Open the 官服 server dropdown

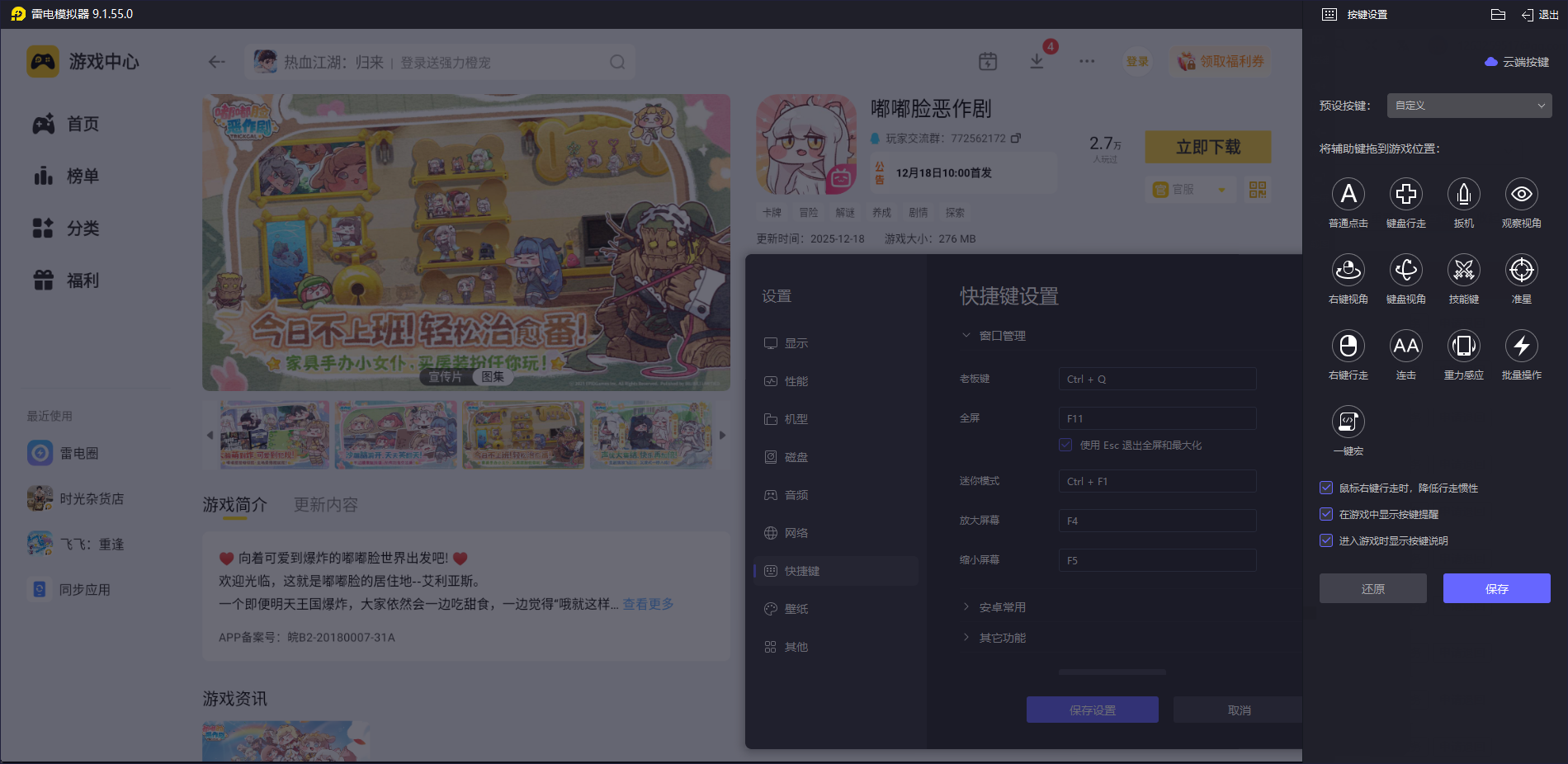1191,190
